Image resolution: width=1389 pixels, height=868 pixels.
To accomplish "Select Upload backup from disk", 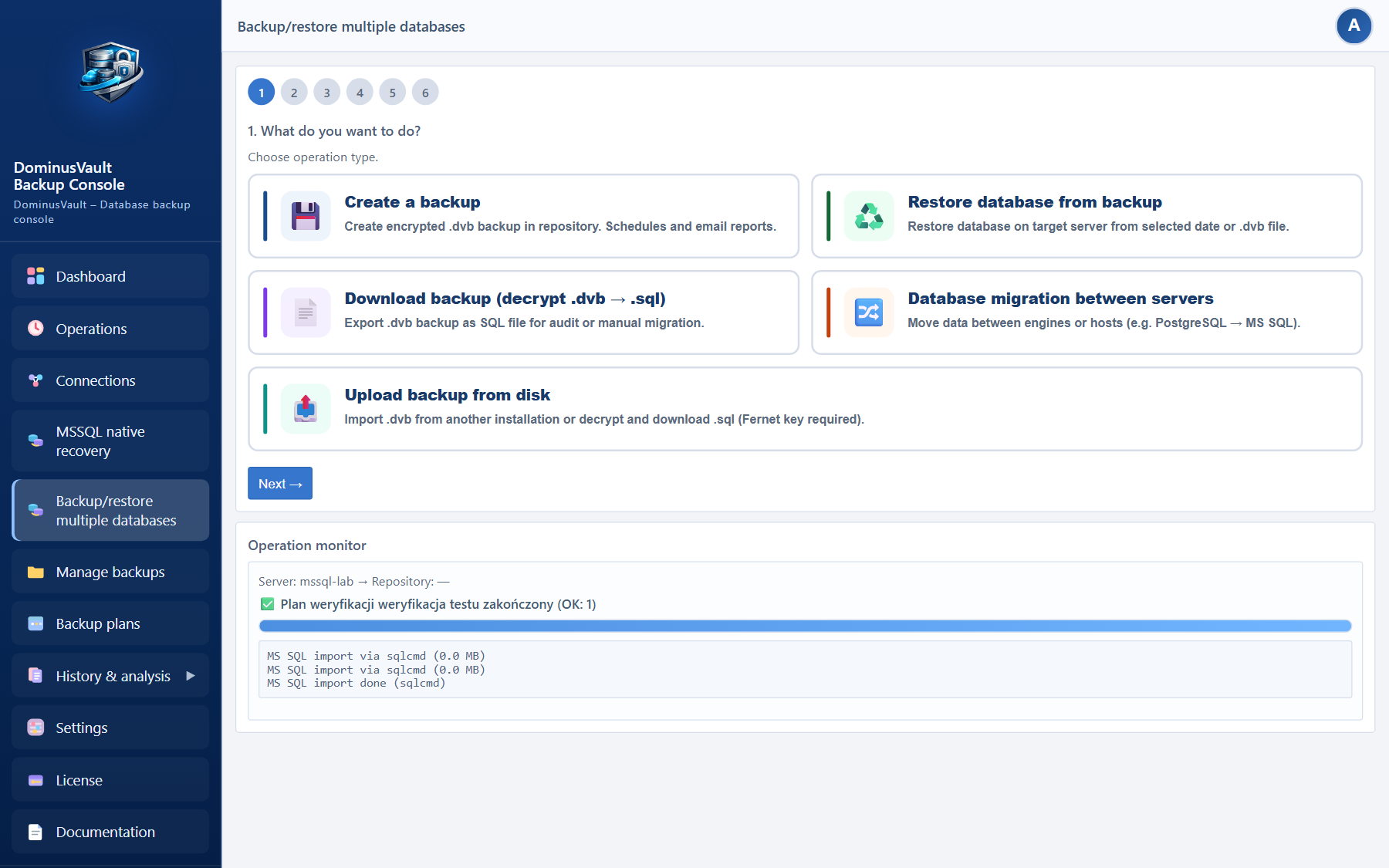I will (x=805, y=409).
